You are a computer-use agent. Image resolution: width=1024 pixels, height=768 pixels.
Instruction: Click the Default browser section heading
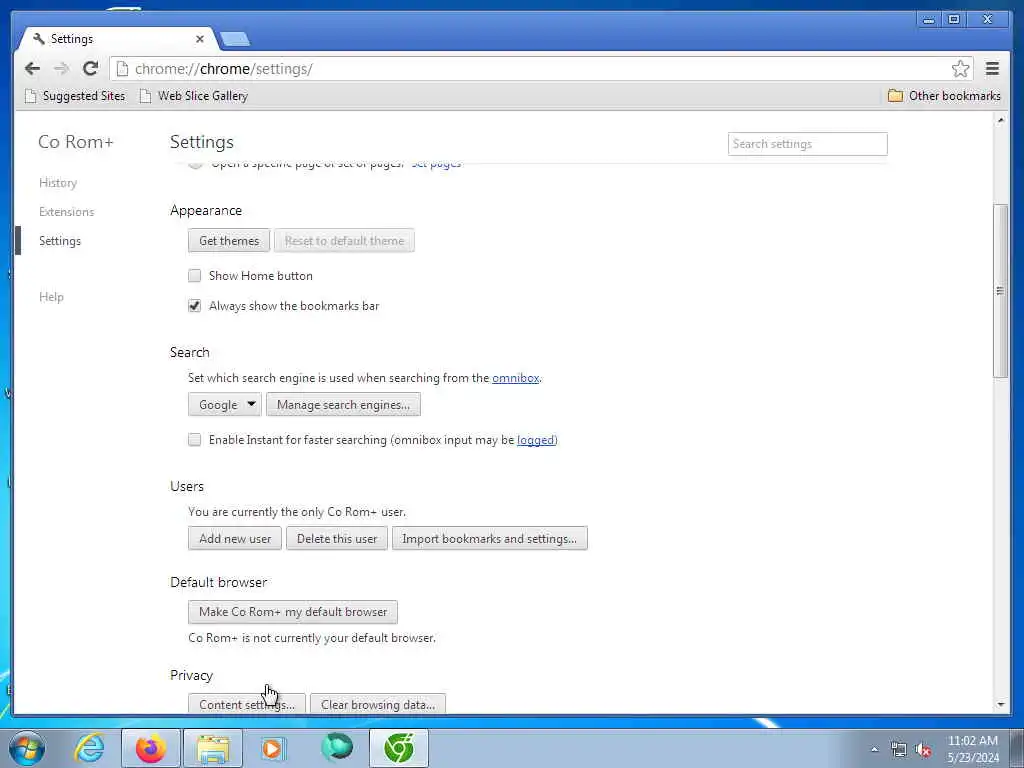[218, 582]
